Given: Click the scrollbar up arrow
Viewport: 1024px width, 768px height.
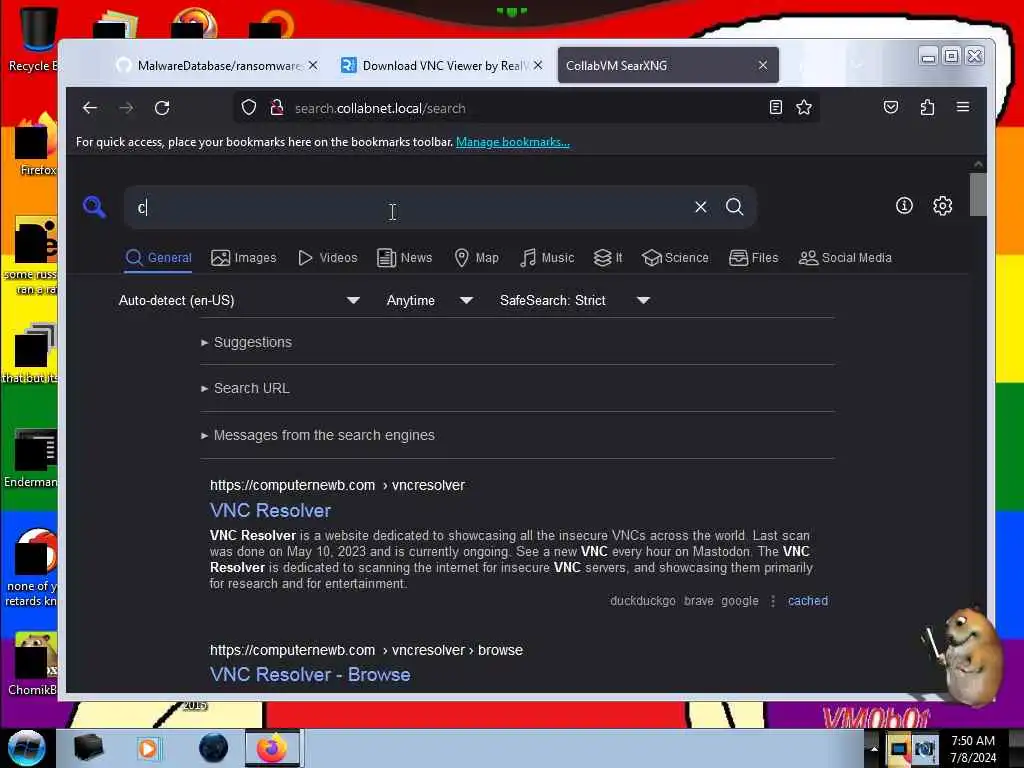Looking at the screenshot, I should tap(978, 164).
